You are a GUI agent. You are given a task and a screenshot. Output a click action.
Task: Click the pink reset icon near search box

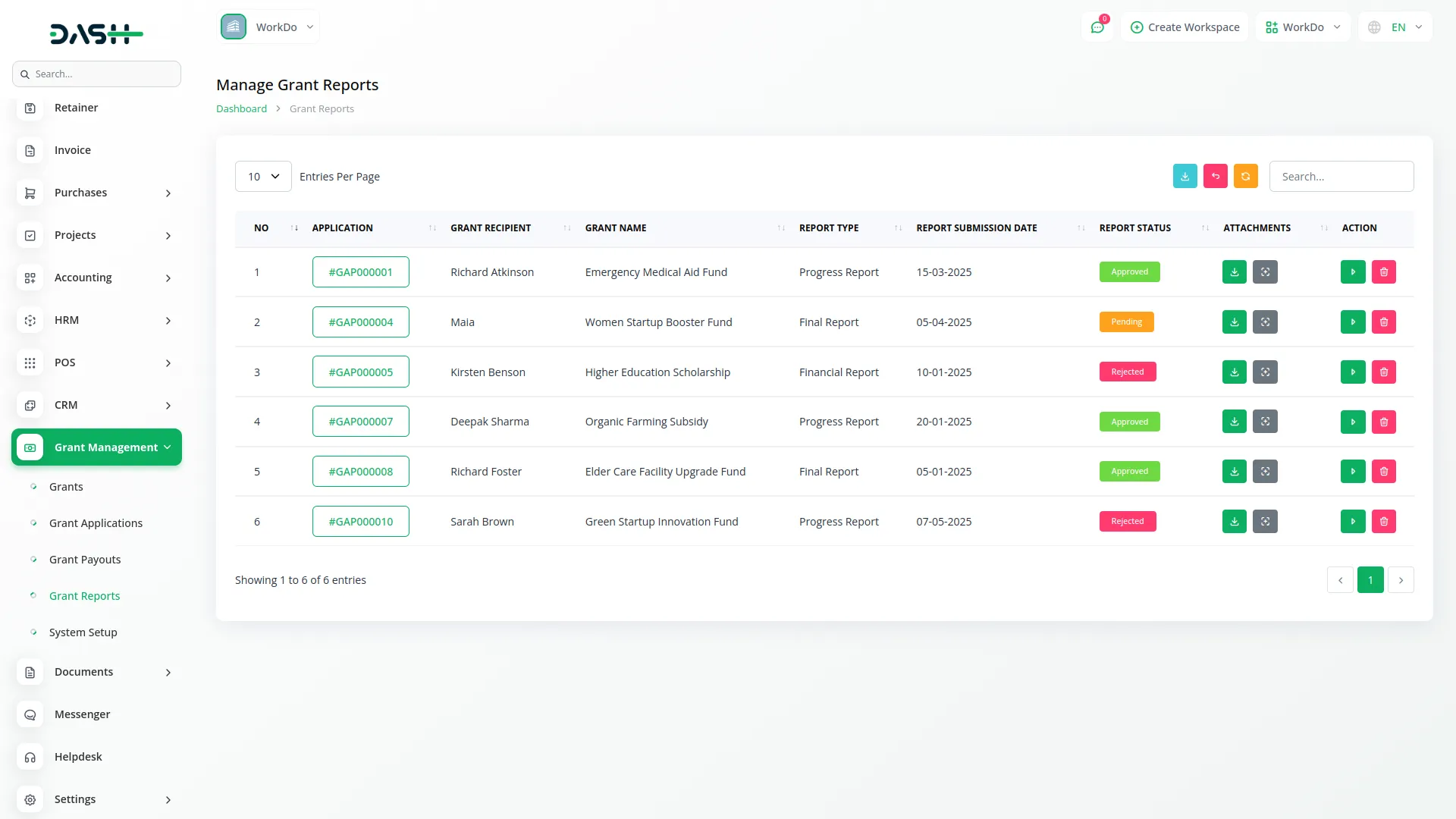click(1216, 176)
